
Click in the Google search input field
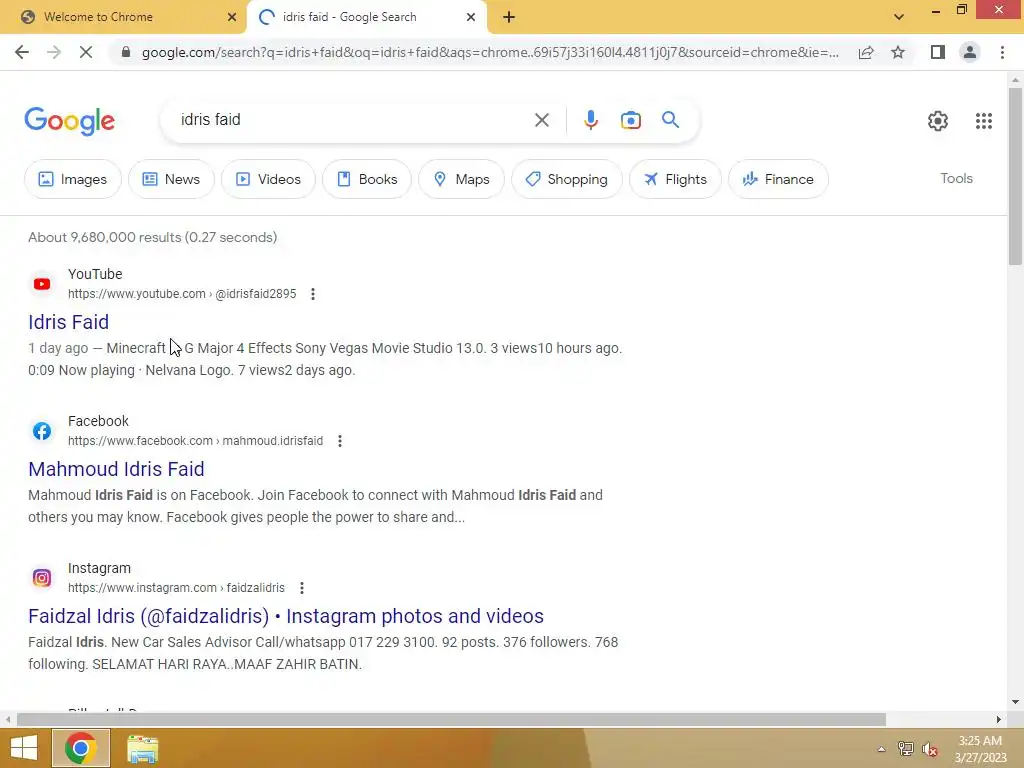click(x=353, y=120)
